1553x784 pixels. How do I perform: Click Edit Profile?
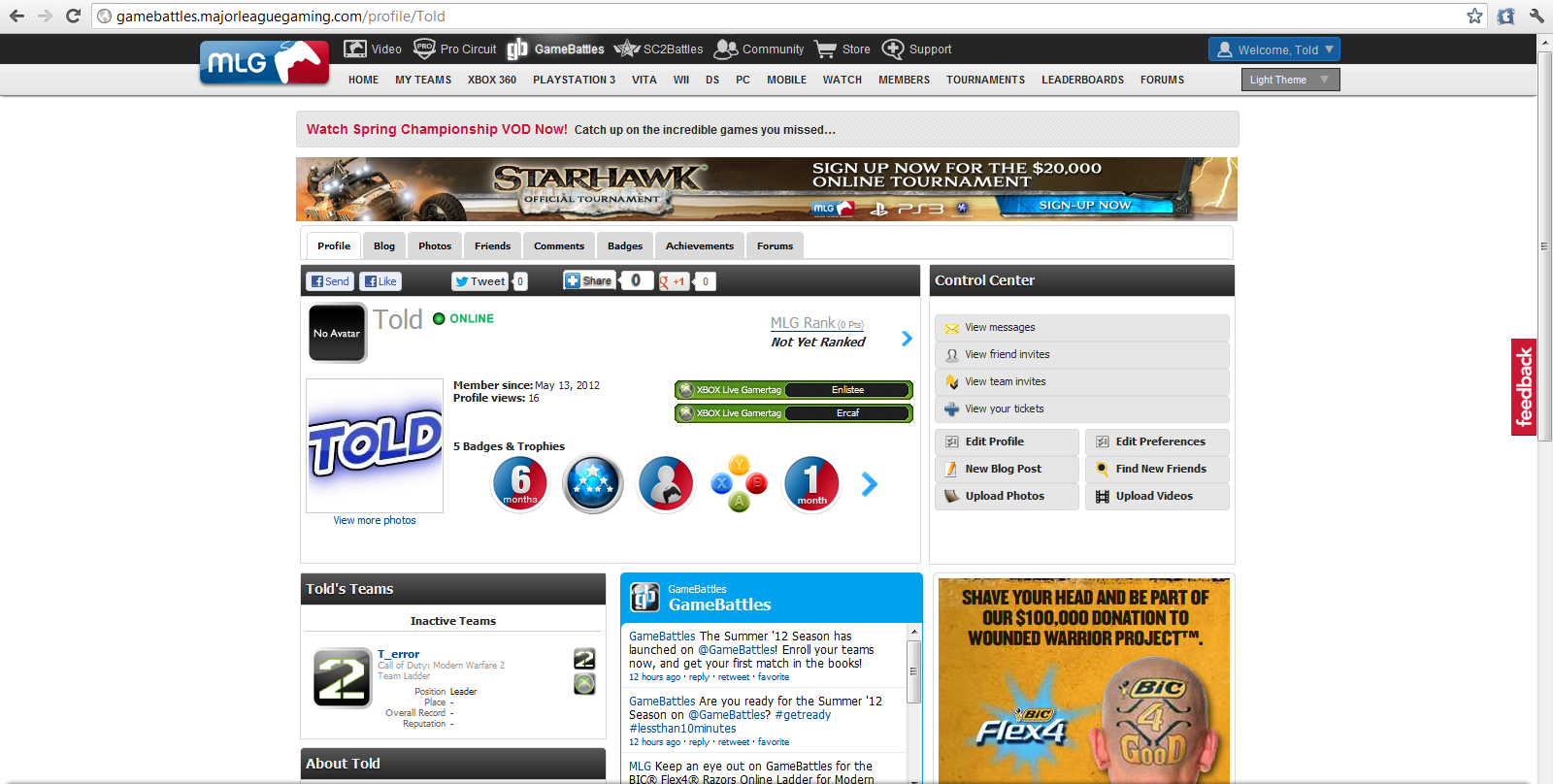coord(1008,441)
